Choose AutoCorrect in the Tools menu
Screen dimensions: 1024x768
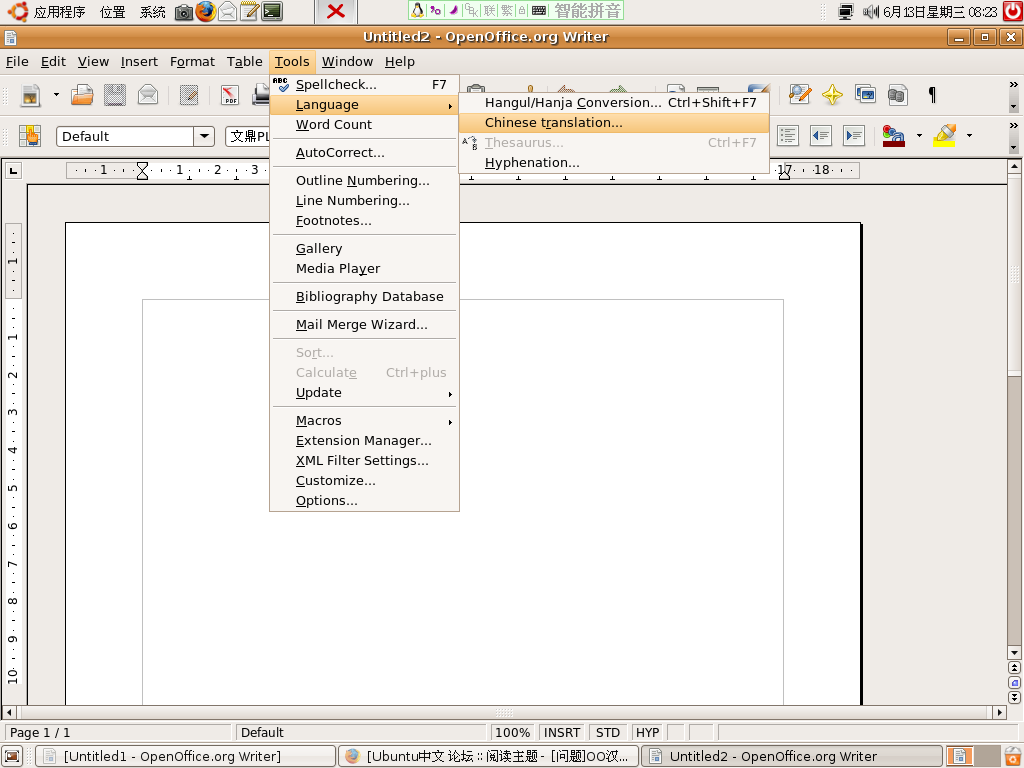coord(364,152)
